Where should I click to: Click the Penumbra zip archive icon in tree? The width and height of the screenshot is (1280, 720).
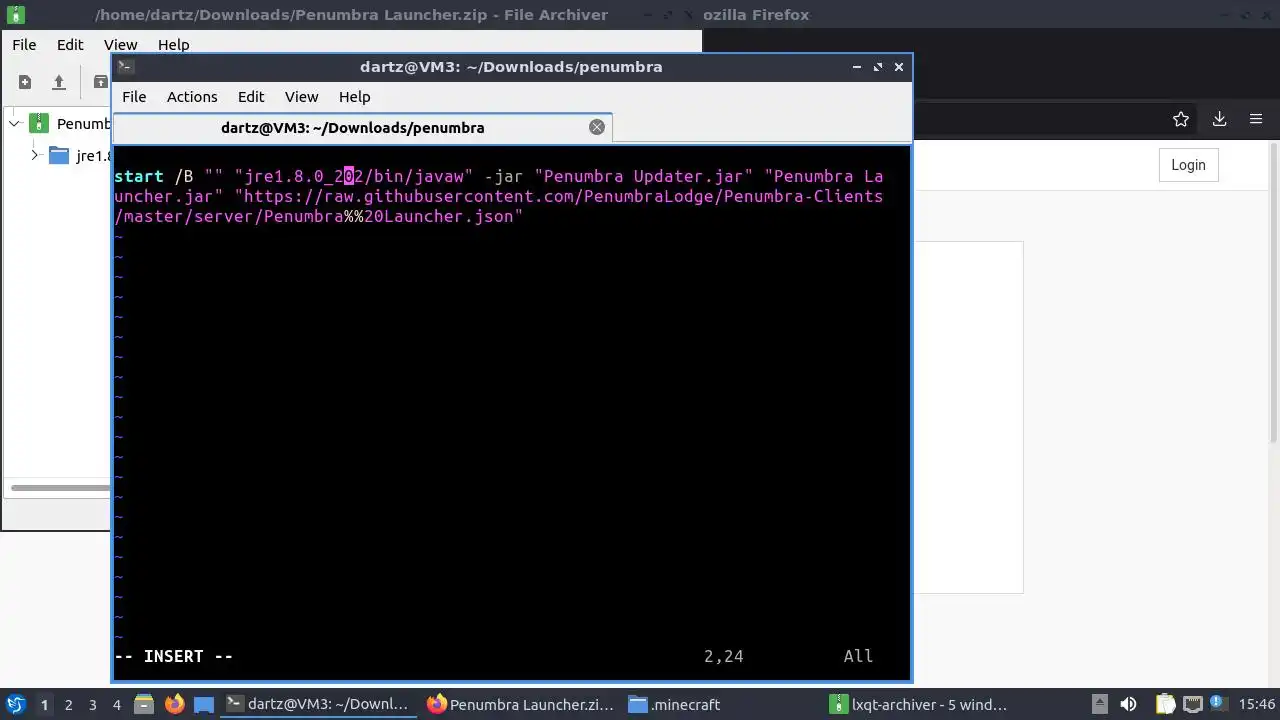[x=39, y=124]
